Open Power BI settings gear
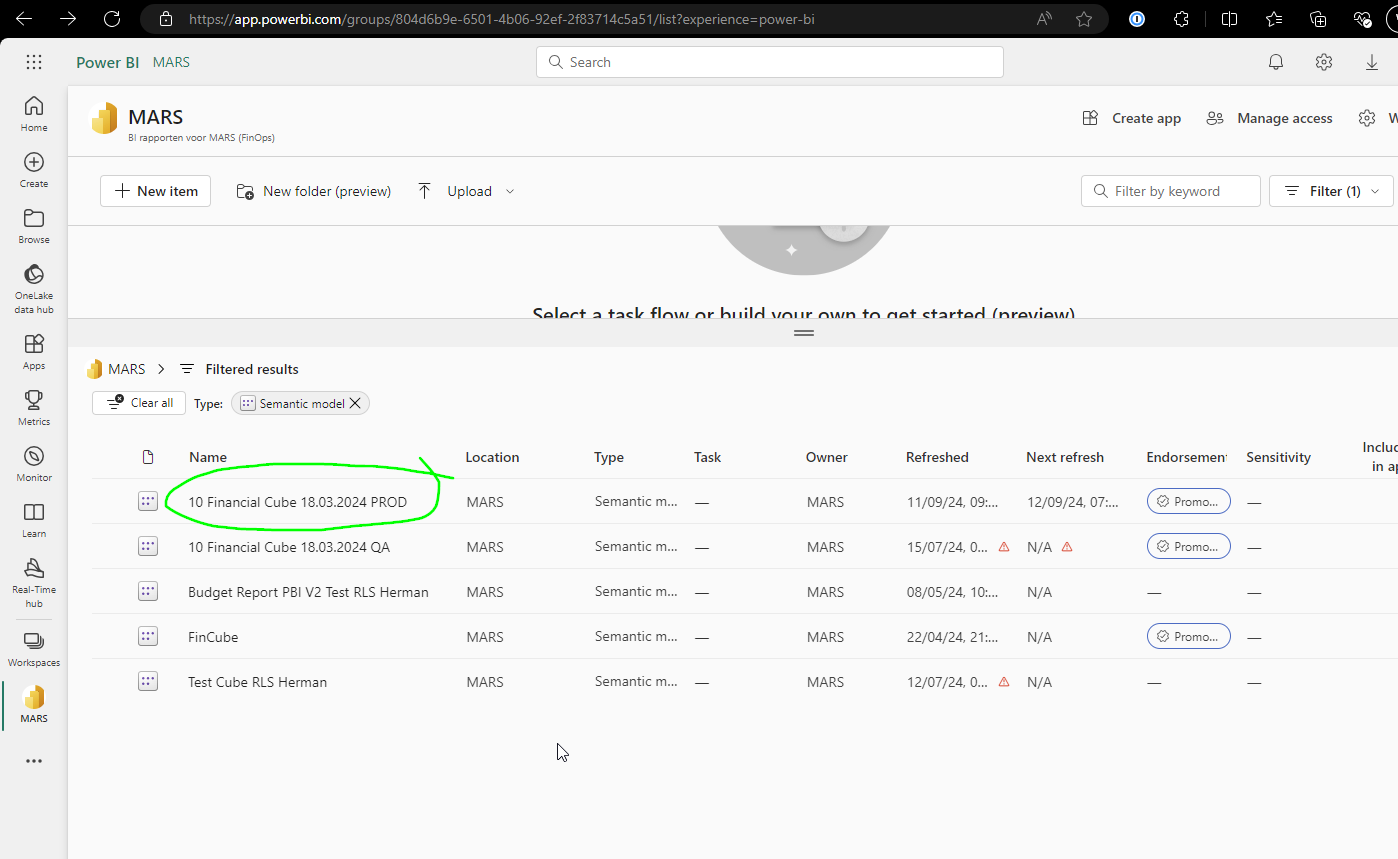 pyautogui.click(x=1324, y=62)
